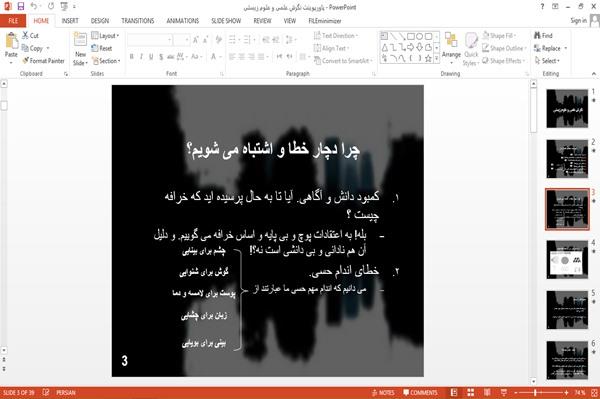
Task: Decrease font size
Action: click(x=205, y=40)
